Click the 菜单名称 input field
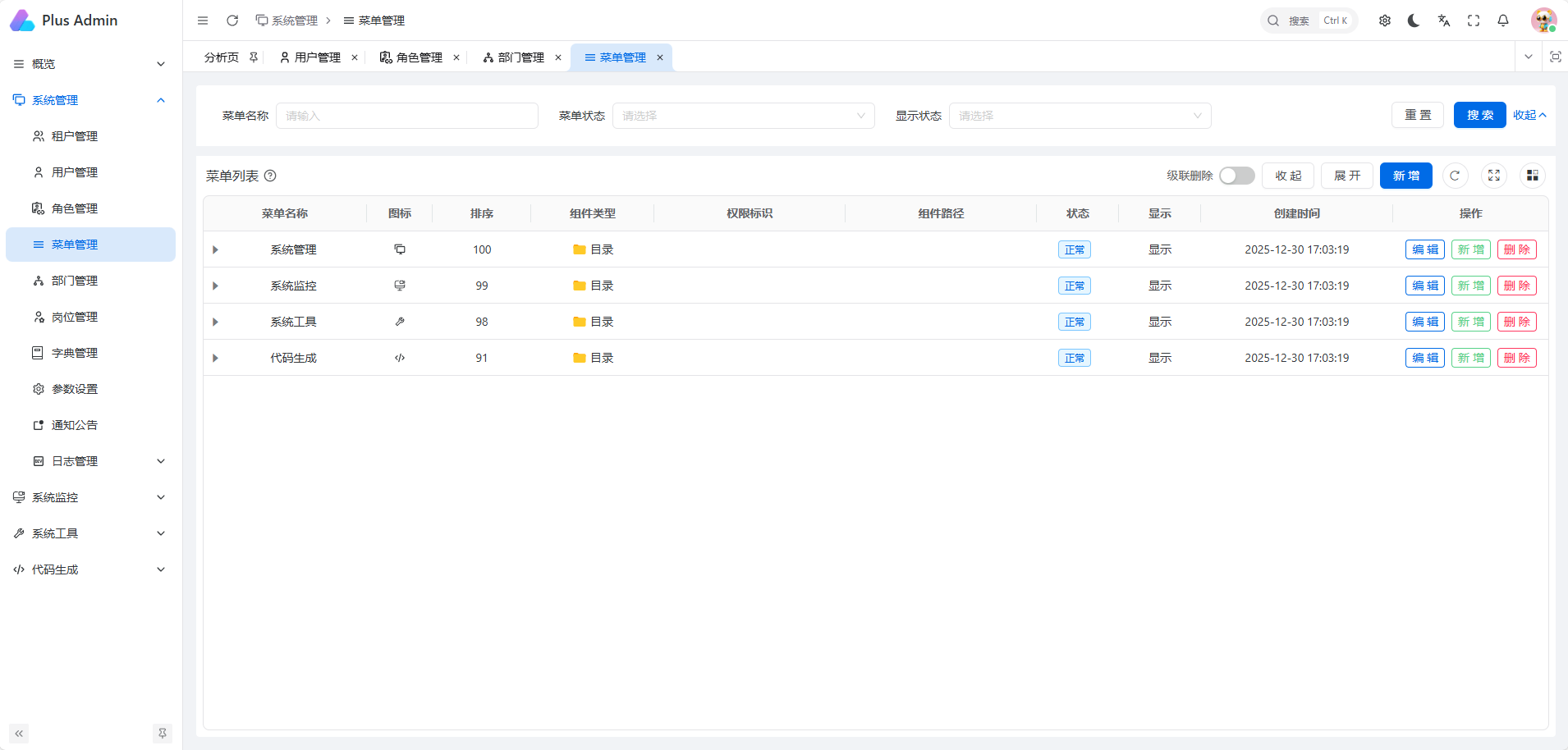1568x750 pixels. 406,116
